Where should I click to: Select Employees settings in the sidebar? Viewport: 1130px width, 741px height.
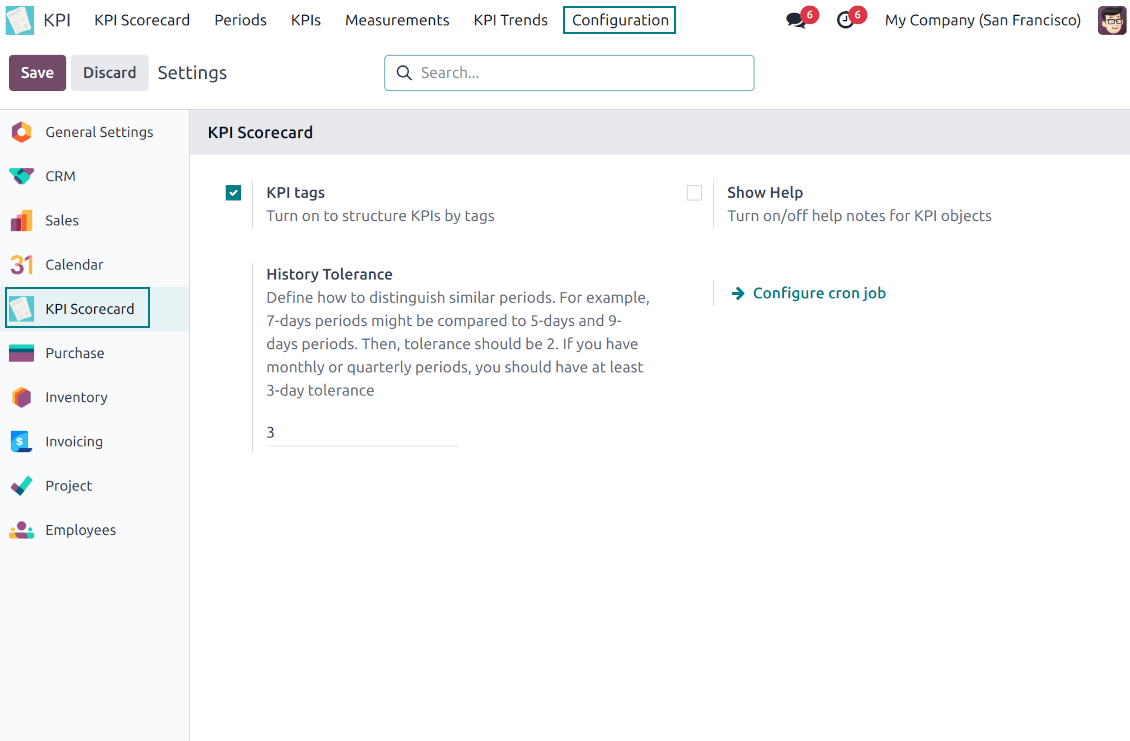(80, 530)
